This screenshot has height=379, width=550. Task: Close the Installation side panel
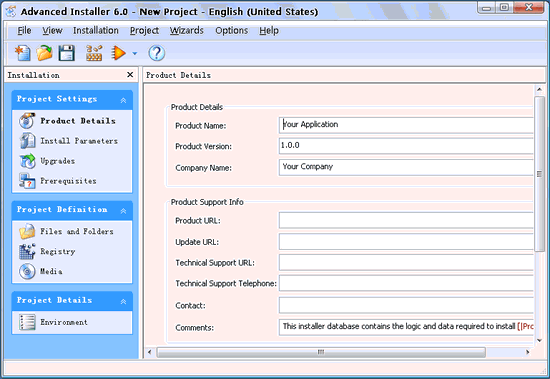pos(130,74)
